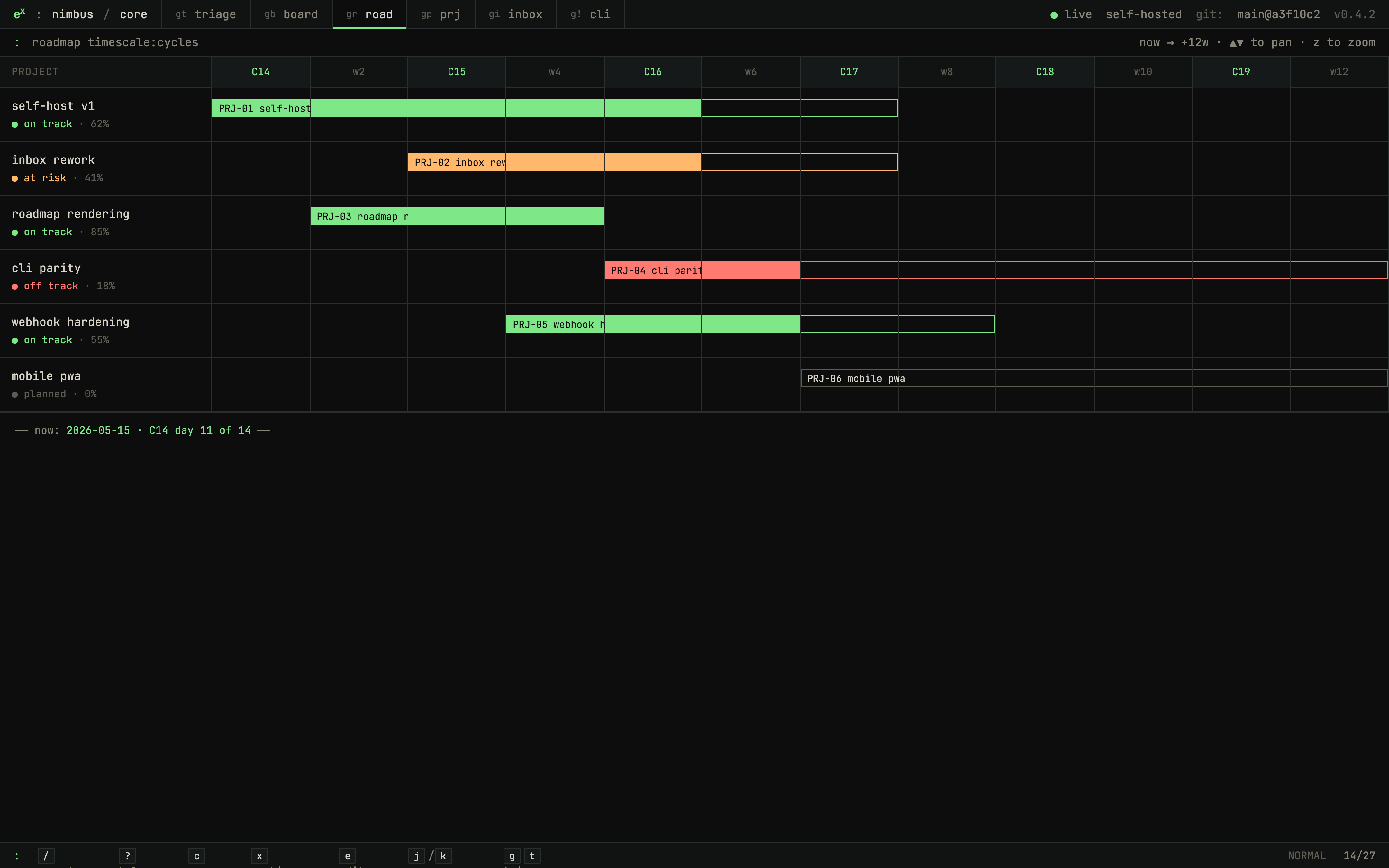Click the 'at risk' status label
Image resolution: width=1389 pixels, height=868 pixels.
[x=45, y=178]
